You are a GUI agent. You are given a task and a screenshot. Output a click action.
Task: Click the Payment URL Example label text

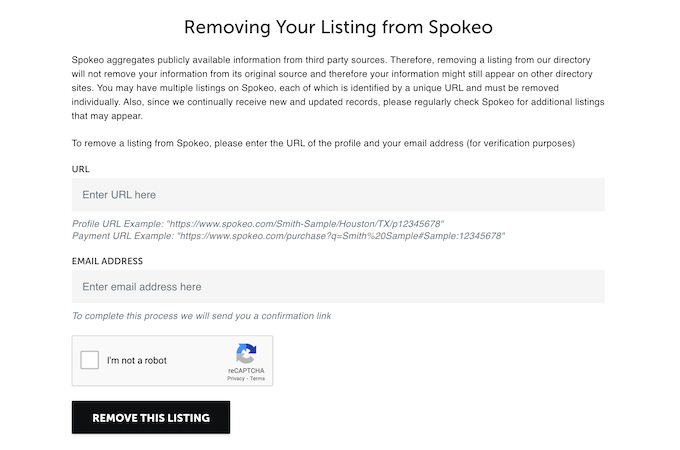pos(123,236)
